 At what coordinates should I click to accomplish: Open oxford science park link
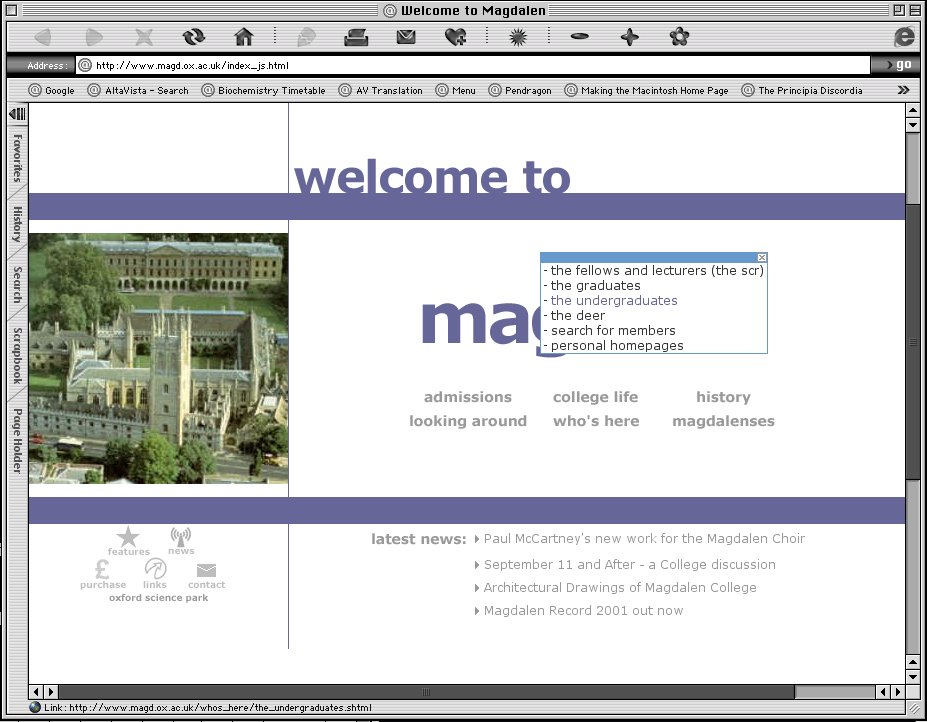coord(158,598)
